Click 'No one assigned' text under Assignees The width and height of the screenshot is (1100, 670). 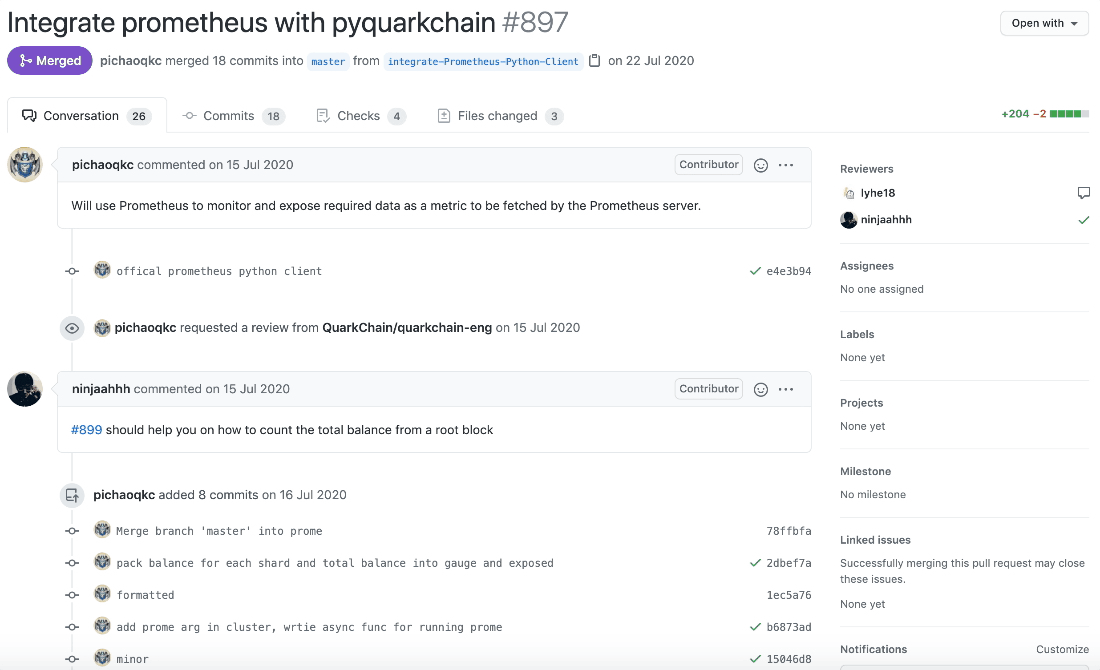click(882, 289)
